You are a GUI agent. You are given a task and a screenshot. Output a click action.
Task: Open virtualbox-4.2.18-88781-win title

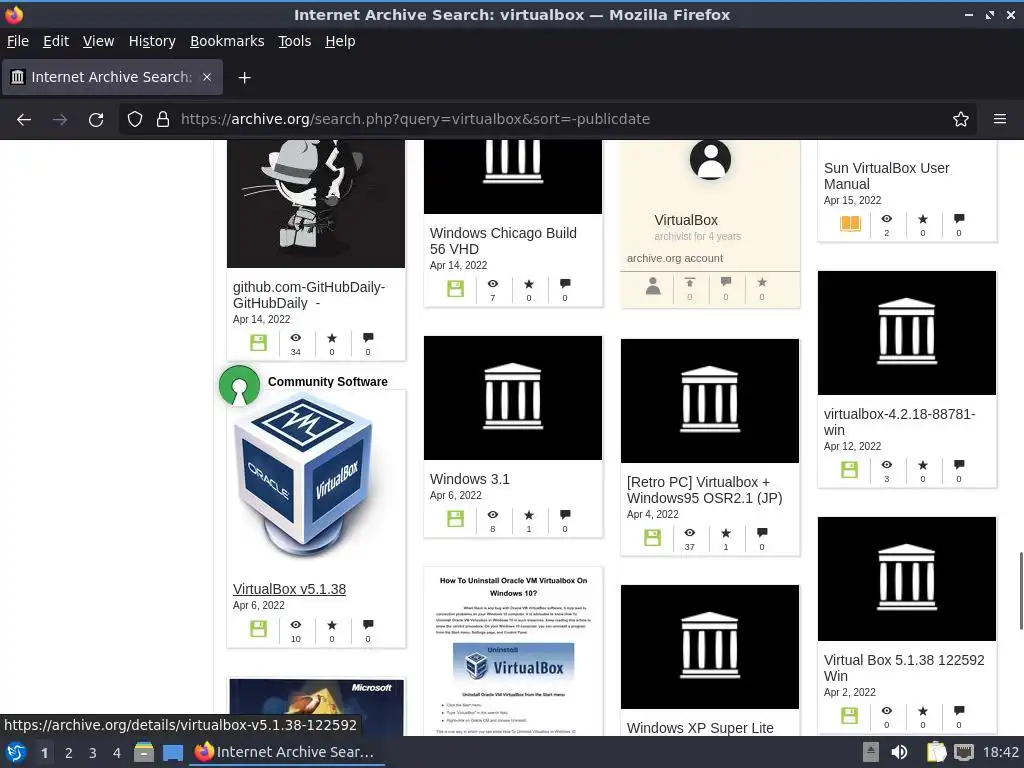(899, 422)
